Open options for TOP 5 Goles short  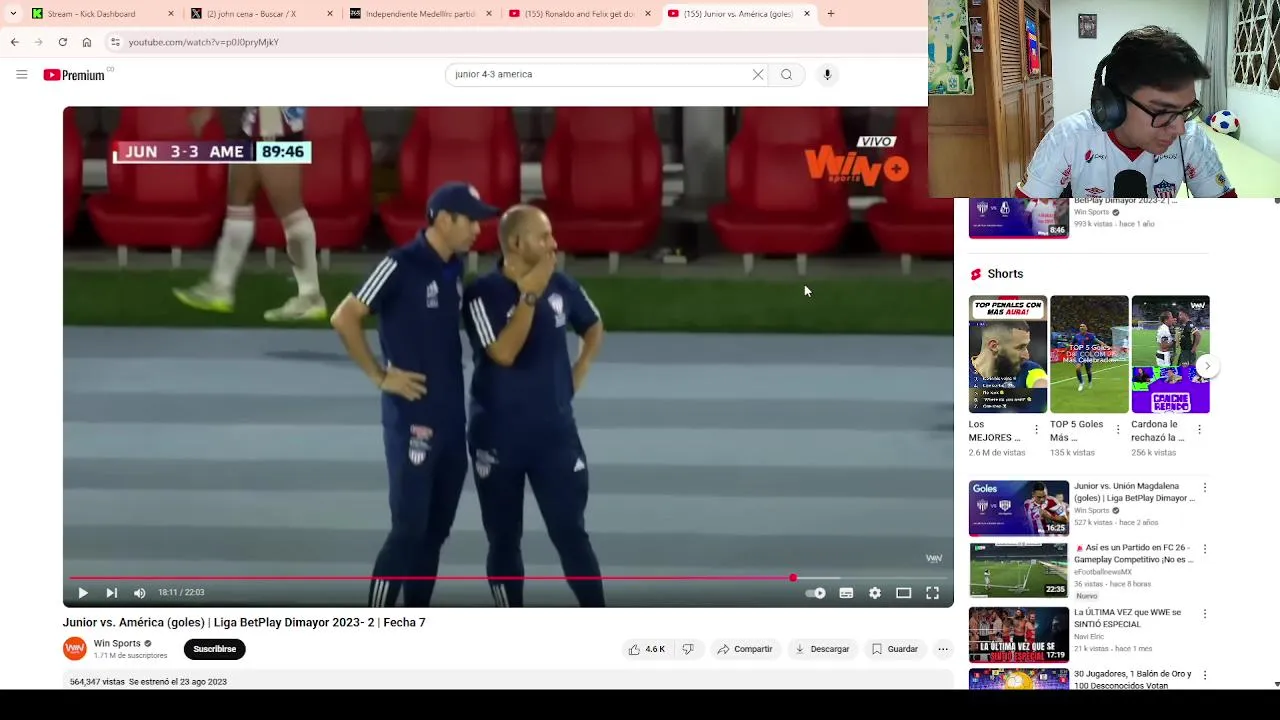pyautogui.click(x=1118, y=430)
